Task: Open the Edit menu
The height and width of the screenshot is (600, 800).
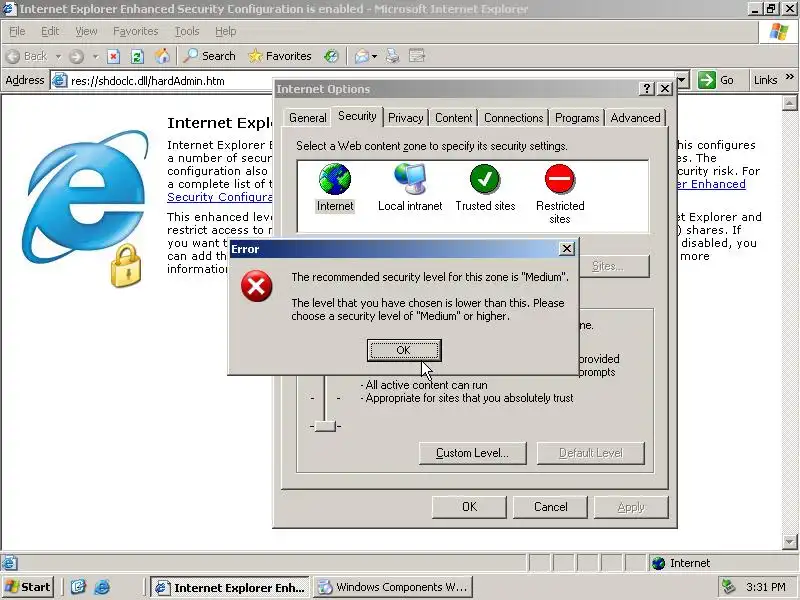Action: click(50, 32)
